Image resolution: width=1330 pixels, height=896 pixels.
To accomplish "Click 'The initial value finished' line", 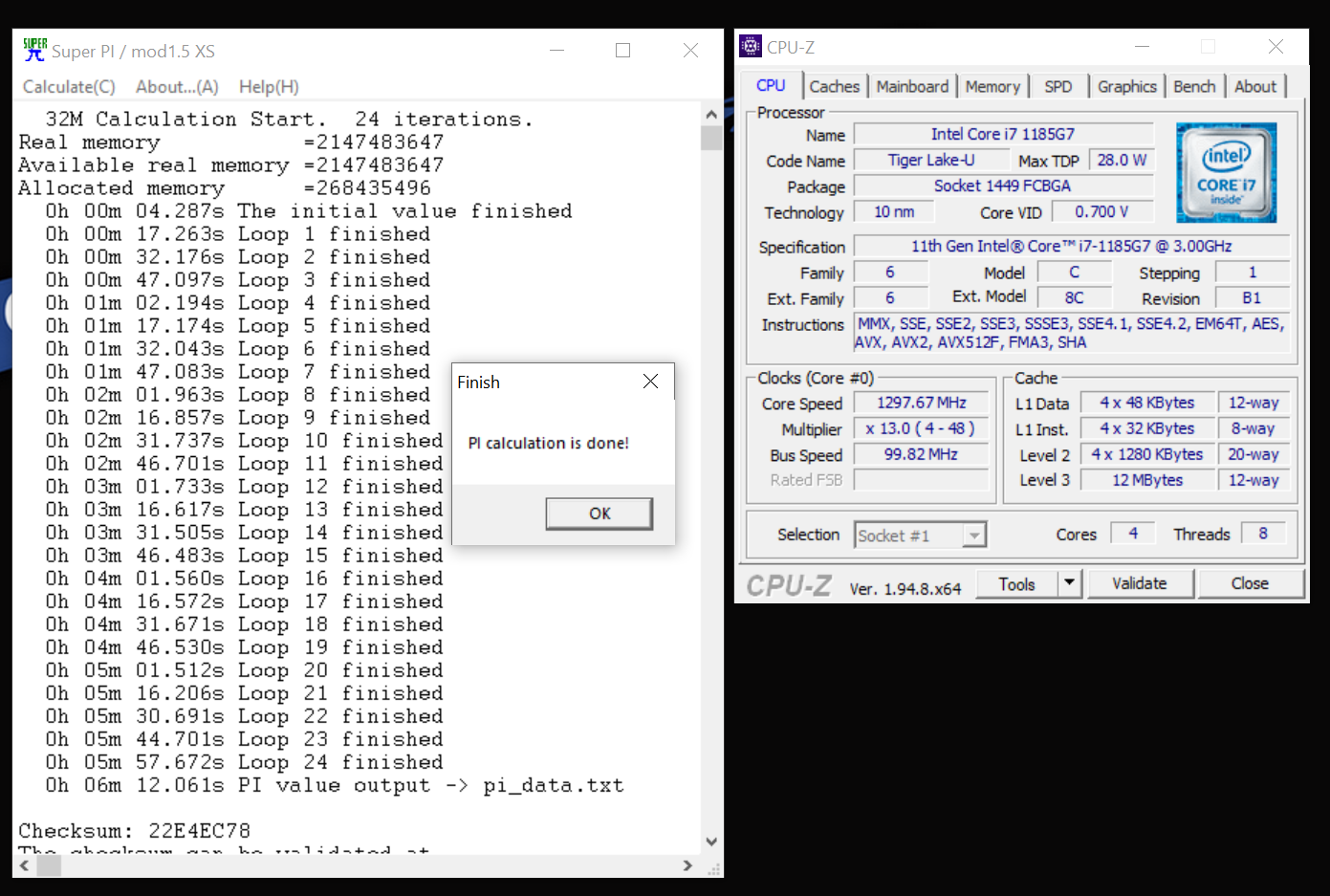I will [x=309, y=211].
